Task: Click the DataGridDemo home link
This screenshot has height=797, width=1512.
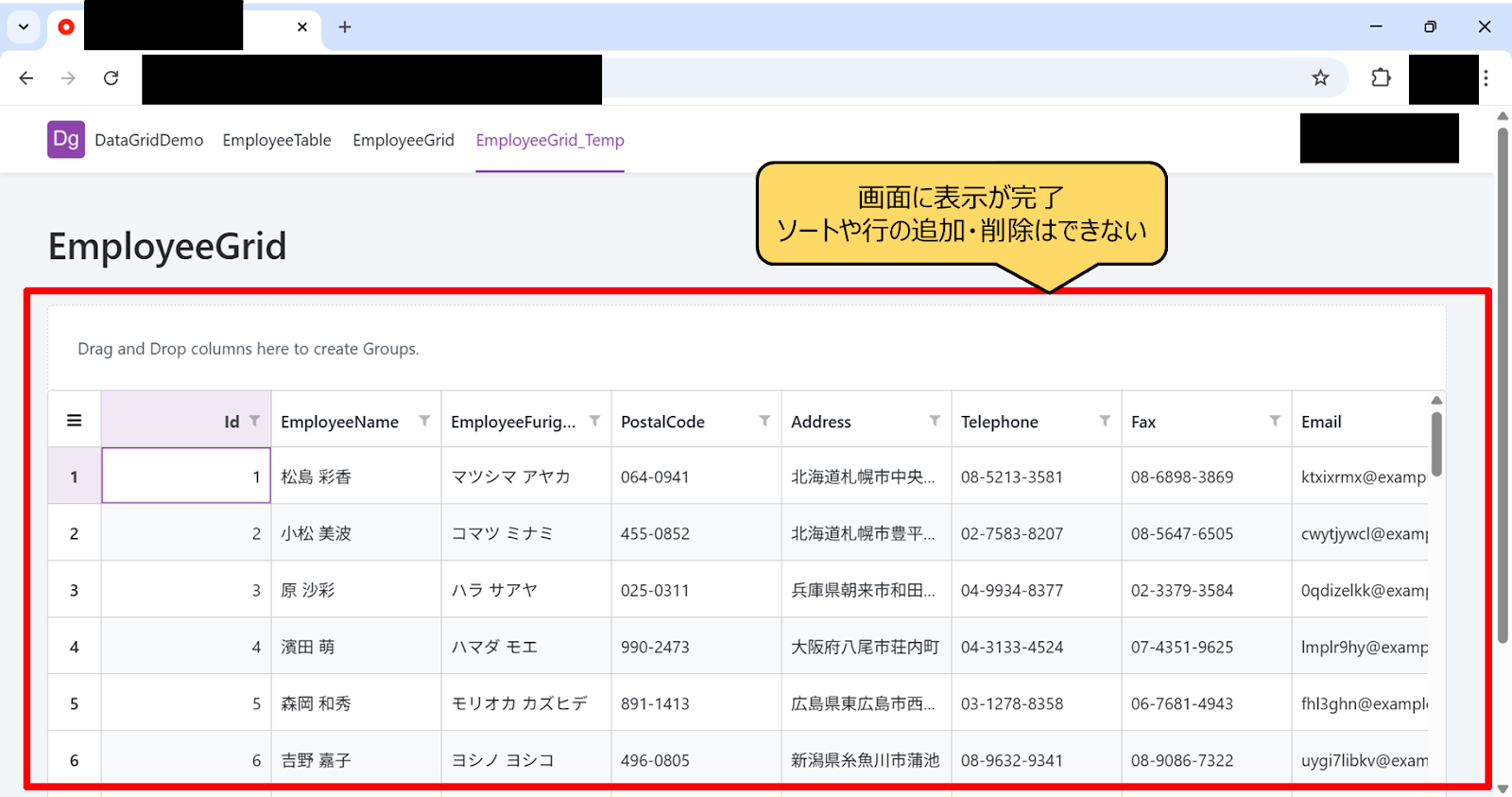Action: (149, 140)
